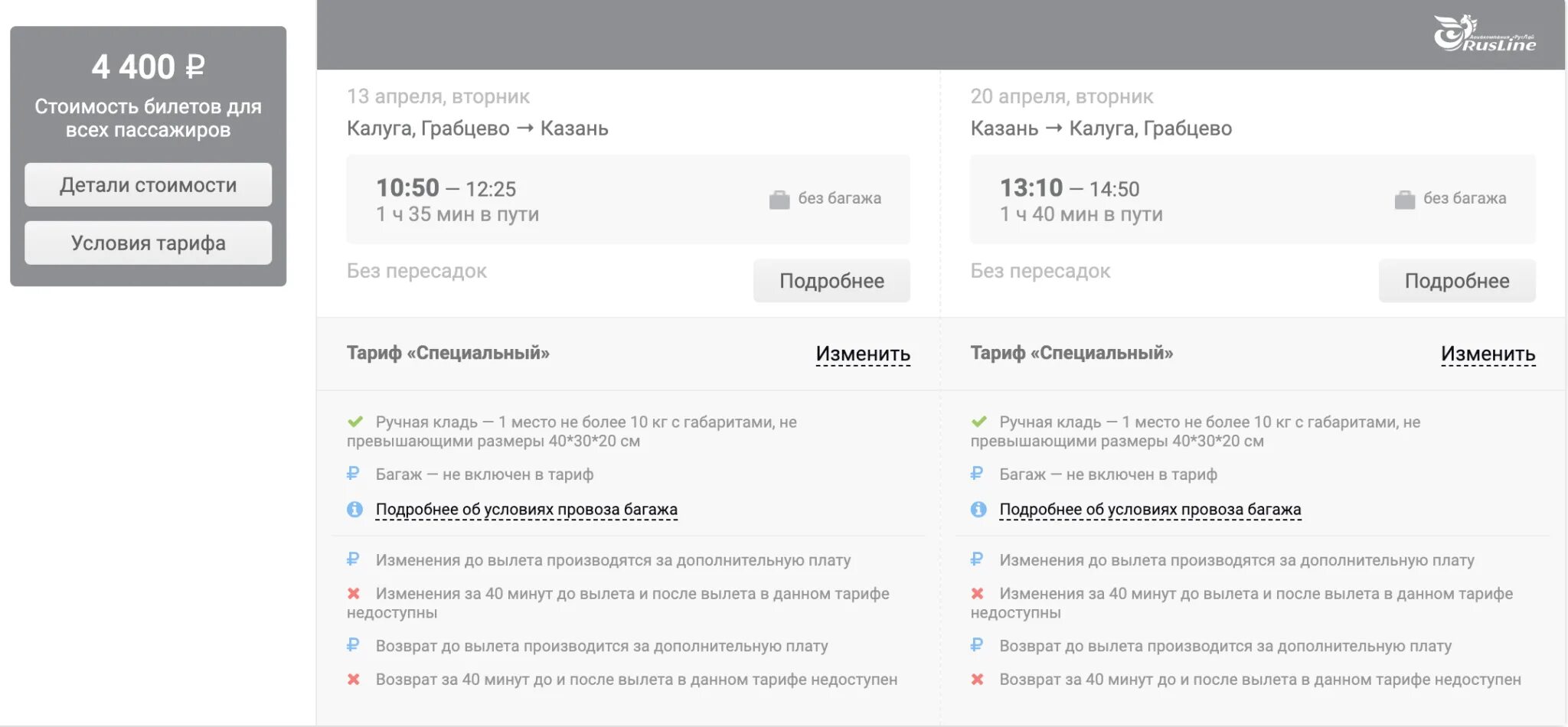Screen dimensions: 1568x727
Task: Click ruble icon for outbound 'Изменения до вылета'
Action: (x=353, y=559)
